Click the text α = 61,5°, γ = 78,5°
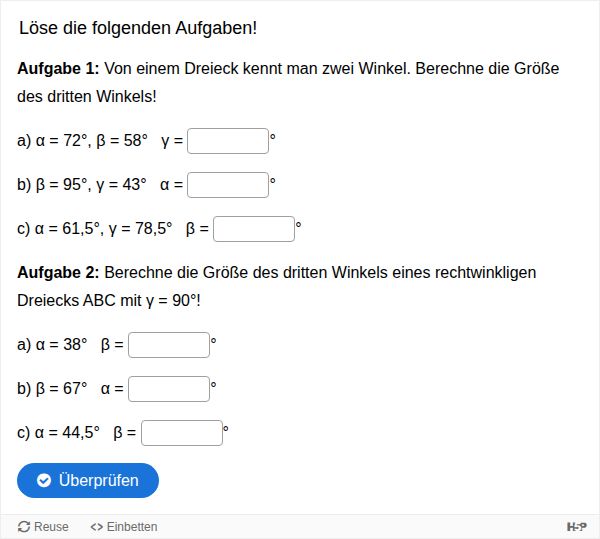Screen dimensions: 600x539 (103, 229)
